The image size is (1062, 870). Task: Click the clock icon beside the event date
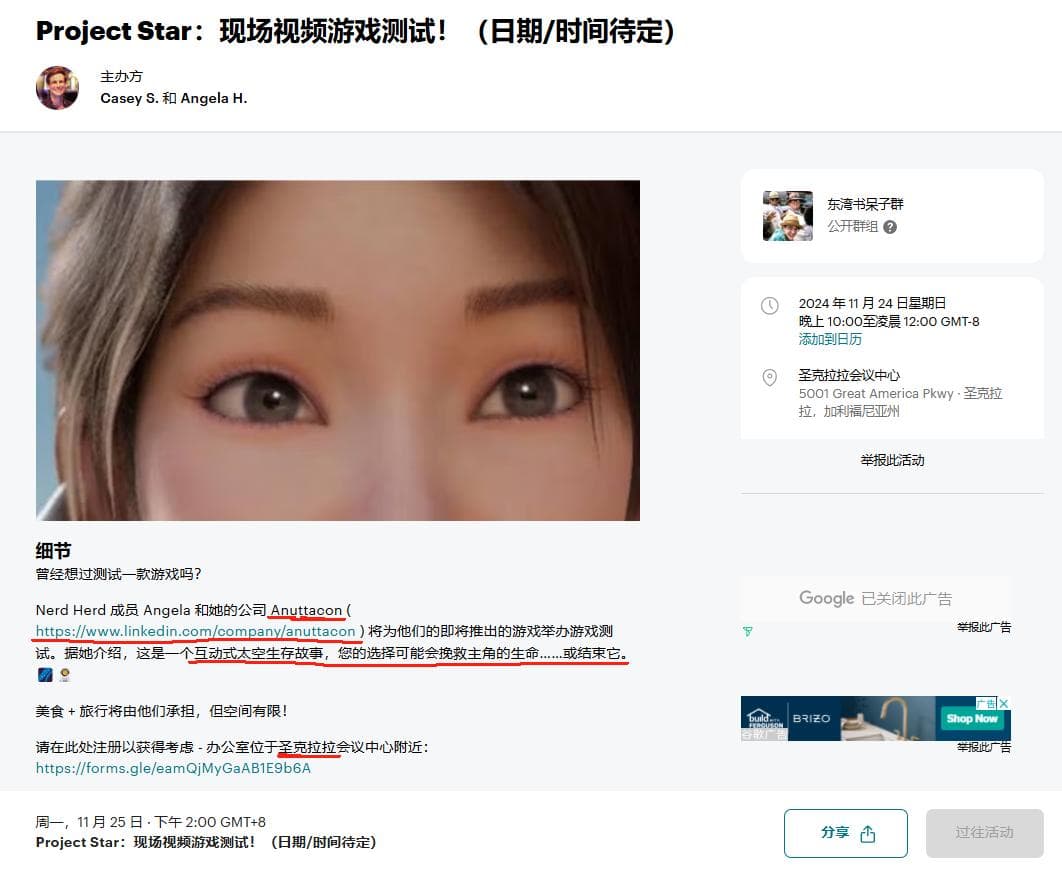point(769,305)
